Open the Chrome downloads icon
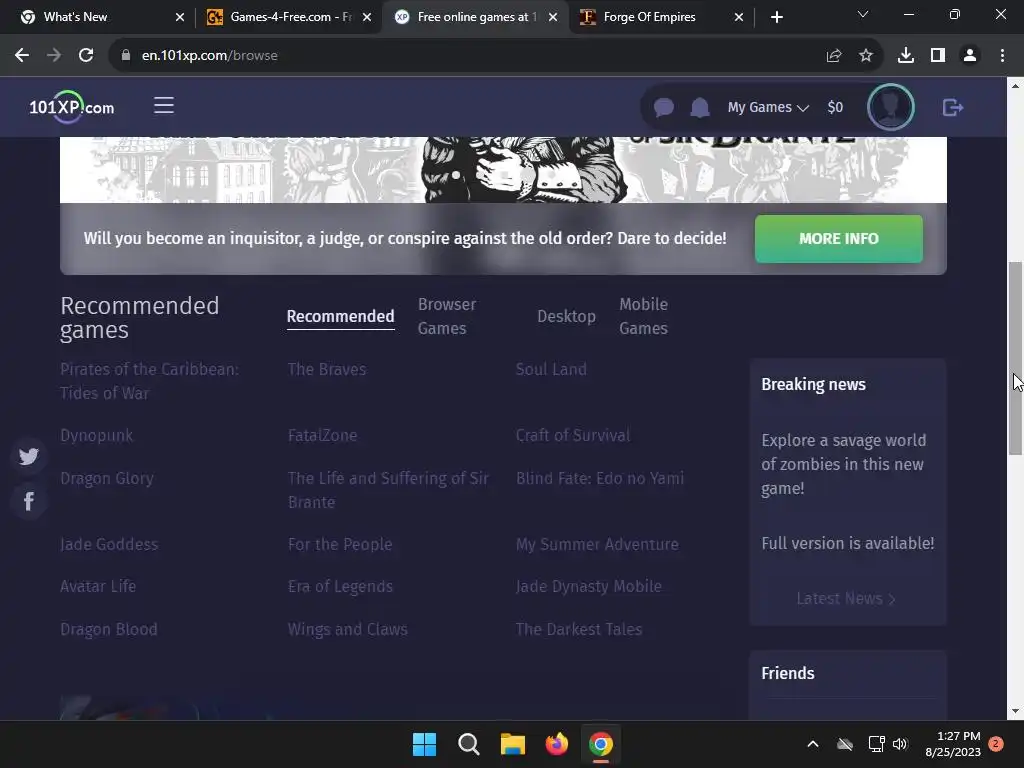 906,56
